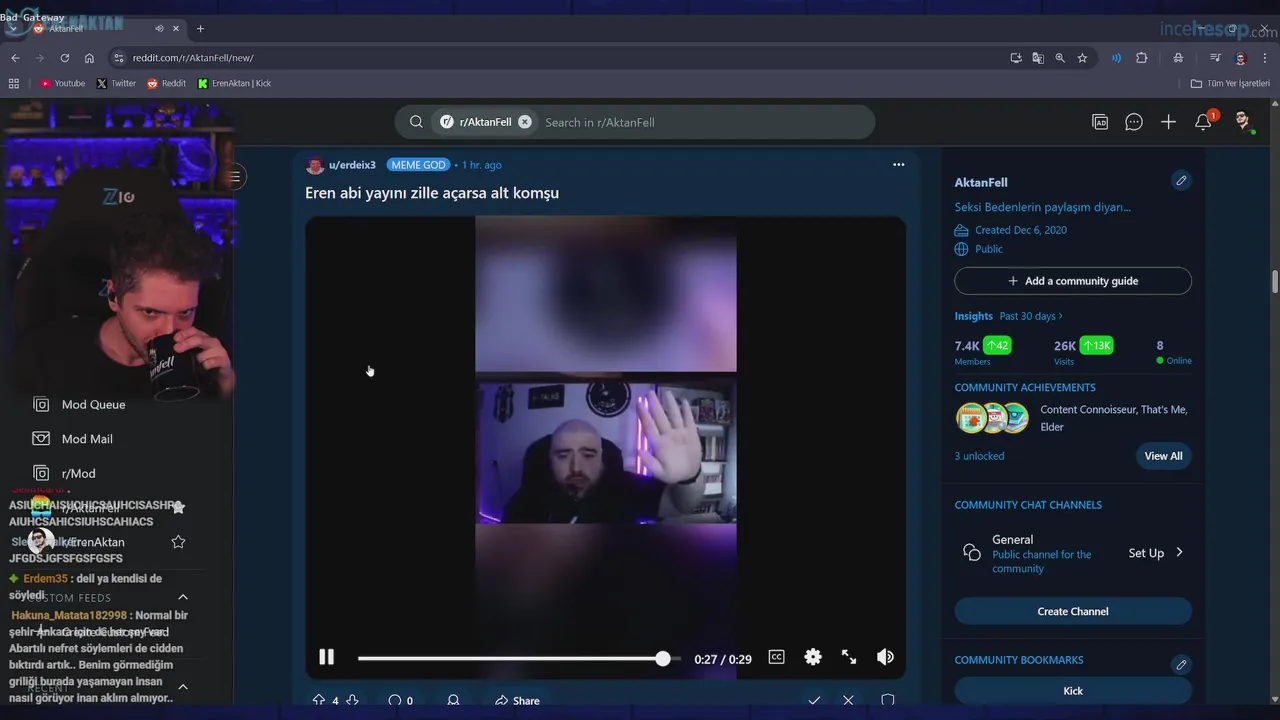Open moderator shield actions on post

click(887, 701)
